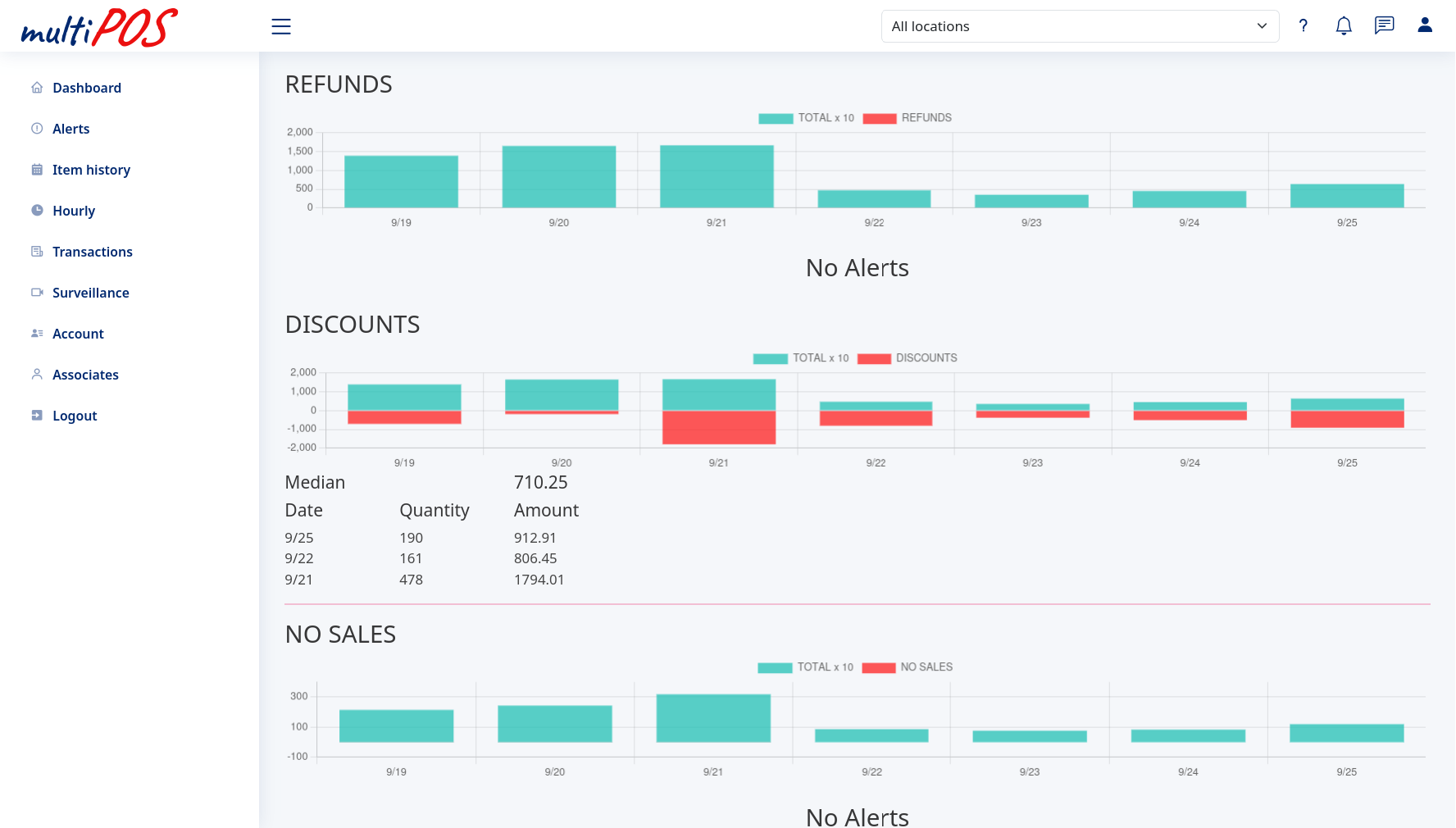The height and width of the screenshot is (828, 1456).
Task: Click the hamburger menu icon
Action: click(x=281, y=26)
